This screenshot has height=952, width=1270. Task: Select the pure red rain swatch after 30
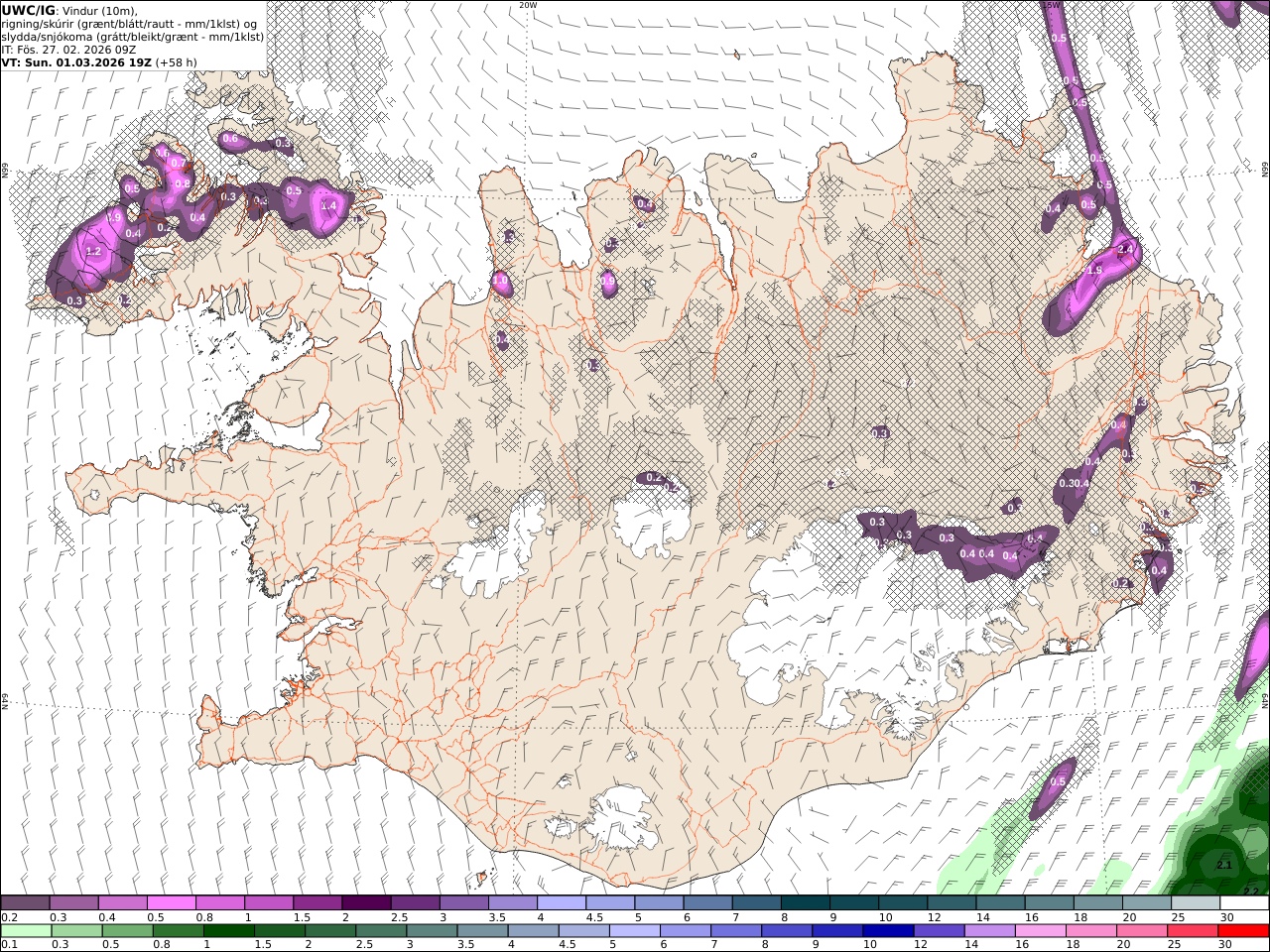(x=1243, y=931)
